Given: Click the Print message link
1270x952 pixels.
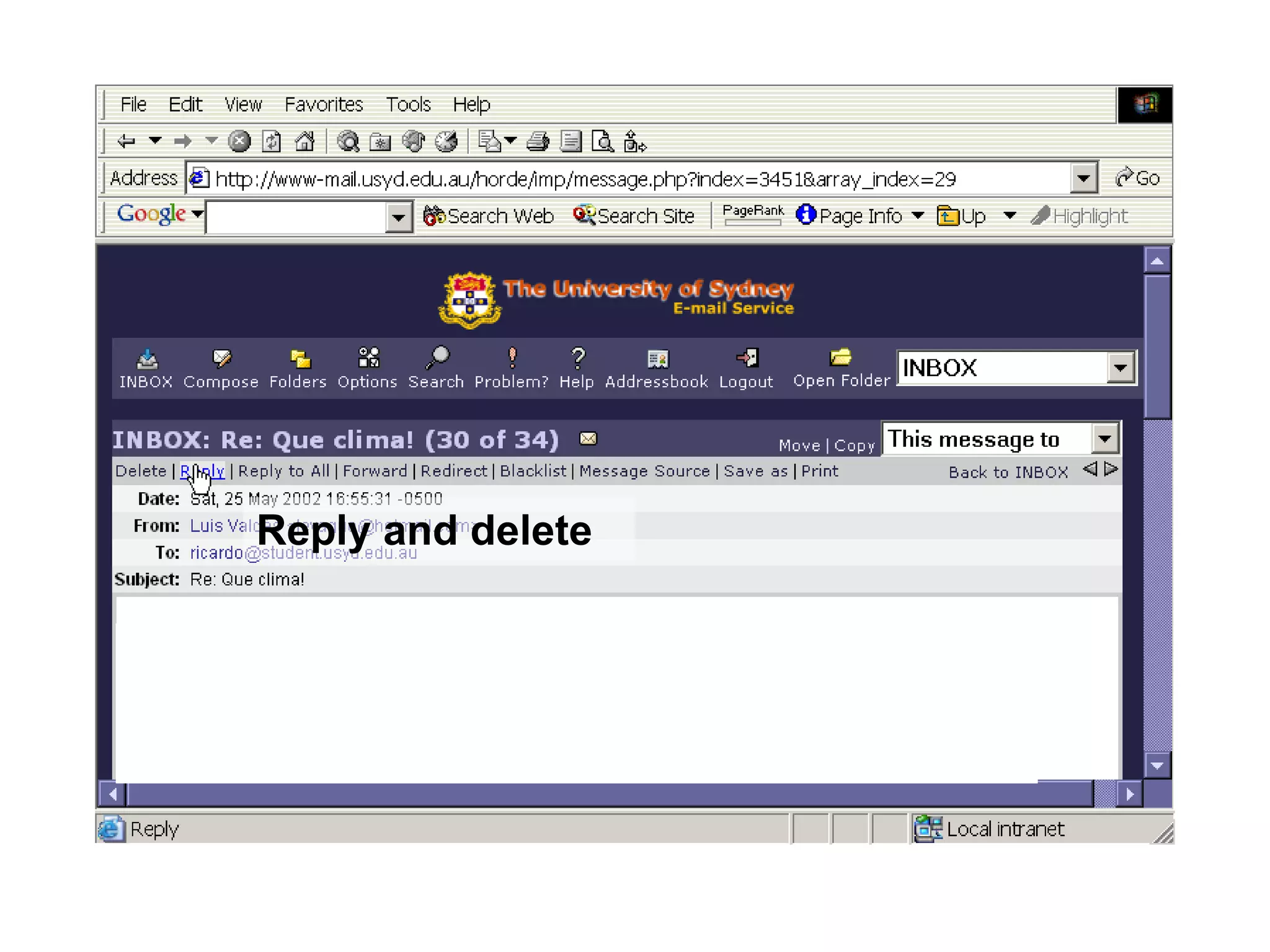Looking at the screenshot, I should pyautogui.click(x=820, y=471).
